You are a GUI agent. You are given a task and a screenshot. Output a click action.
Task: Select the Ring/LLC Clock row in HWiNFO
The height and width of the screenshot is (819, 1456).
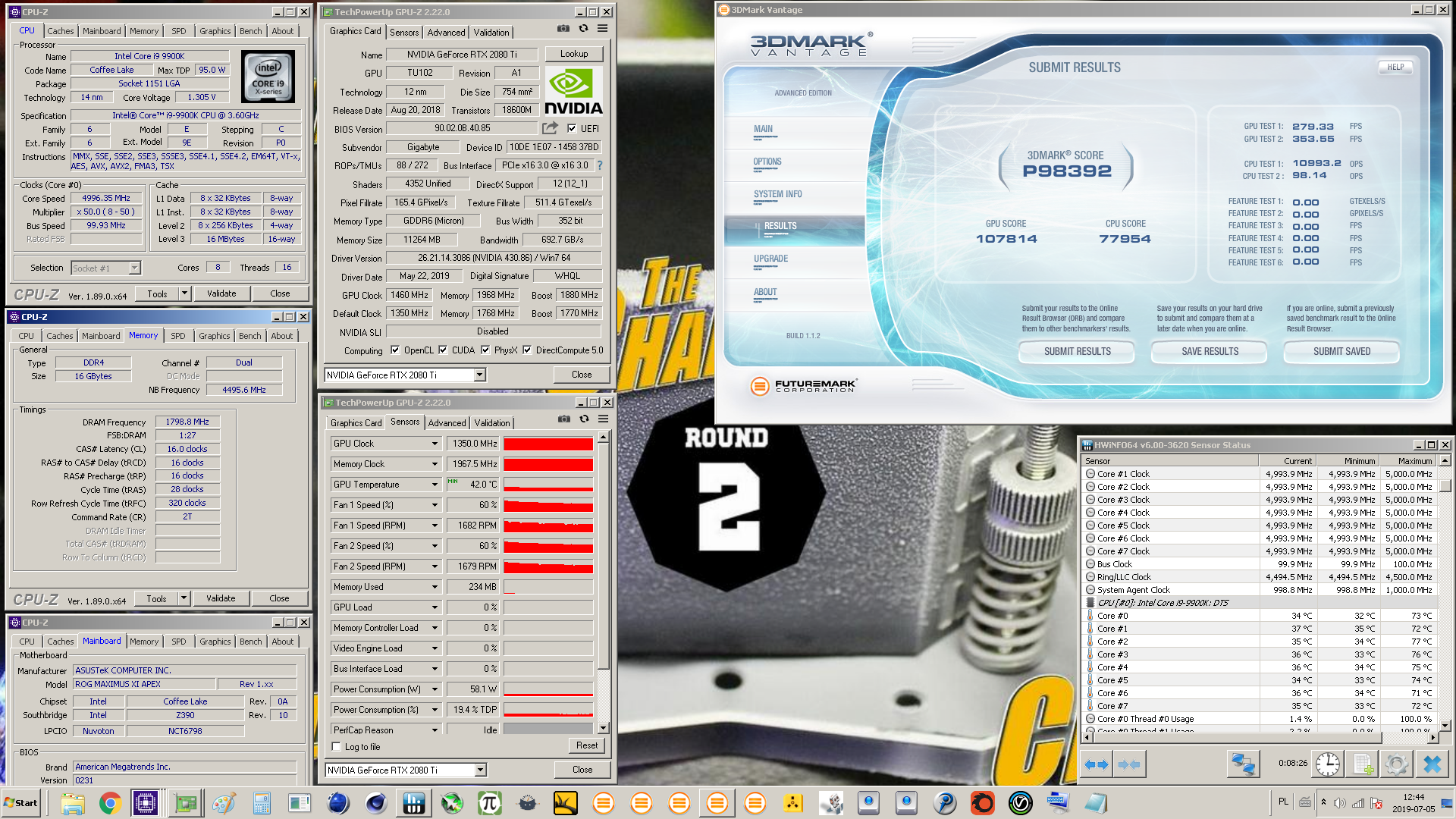tap(1260, 577)
